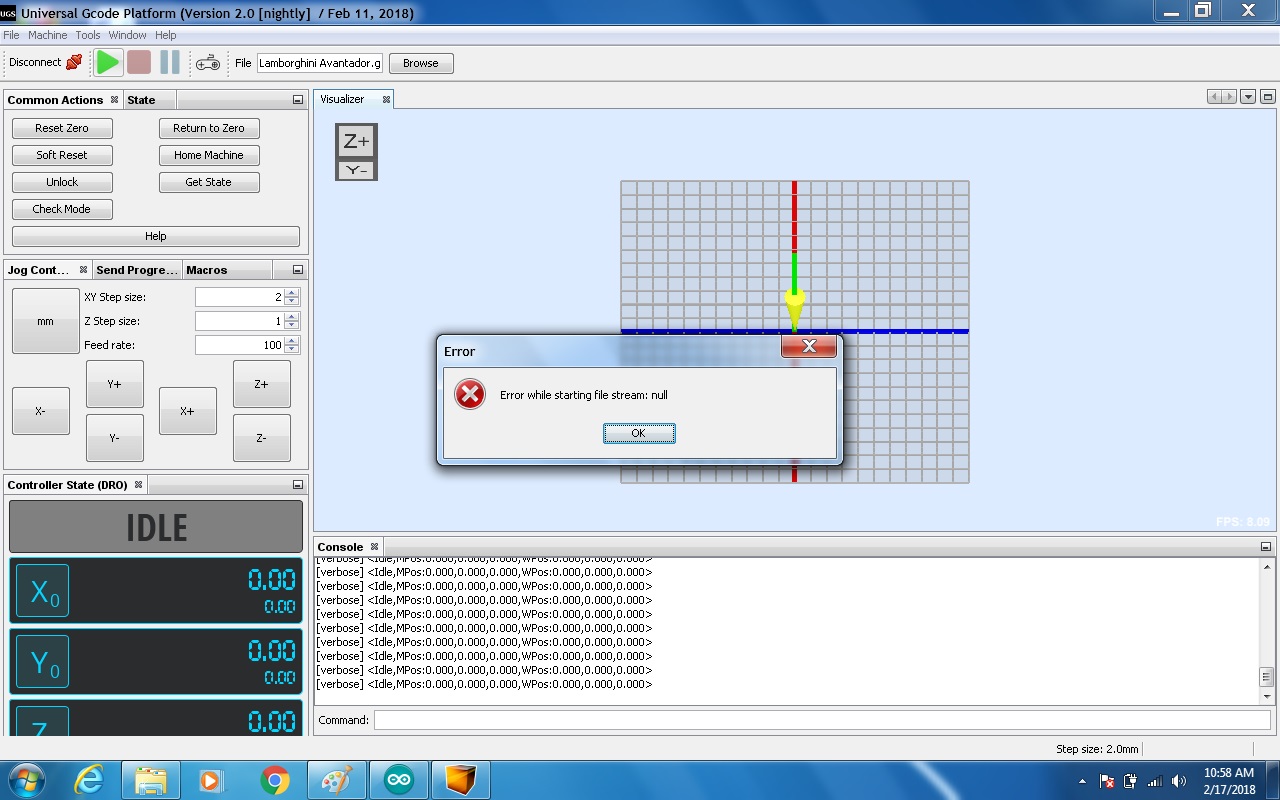Dismiss the file stream error by clicking OK
The image size is (1280, 800).
pyautogui.click(x=639, y=432)
